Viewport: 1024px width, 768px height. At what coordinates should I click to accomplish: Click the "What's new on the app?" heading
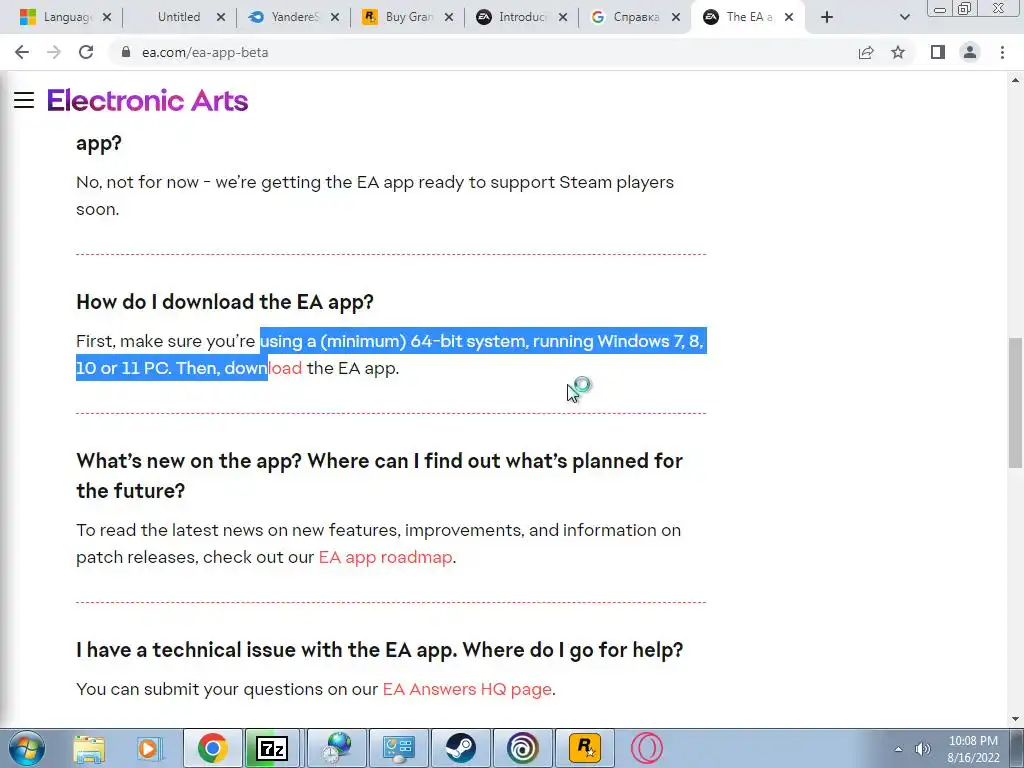[379, 475]
